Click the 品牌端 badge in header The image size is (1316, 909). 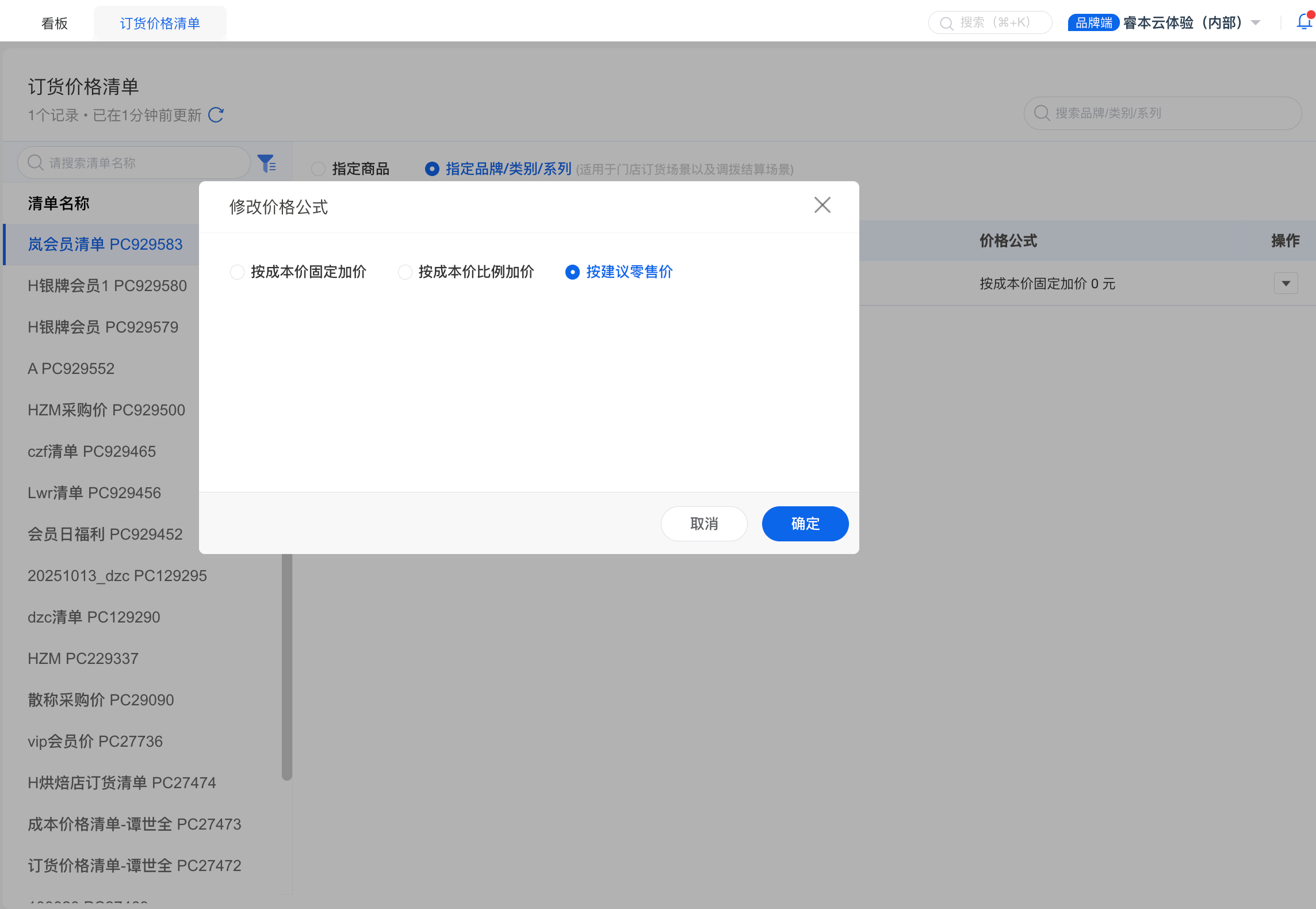(1093, 23)
